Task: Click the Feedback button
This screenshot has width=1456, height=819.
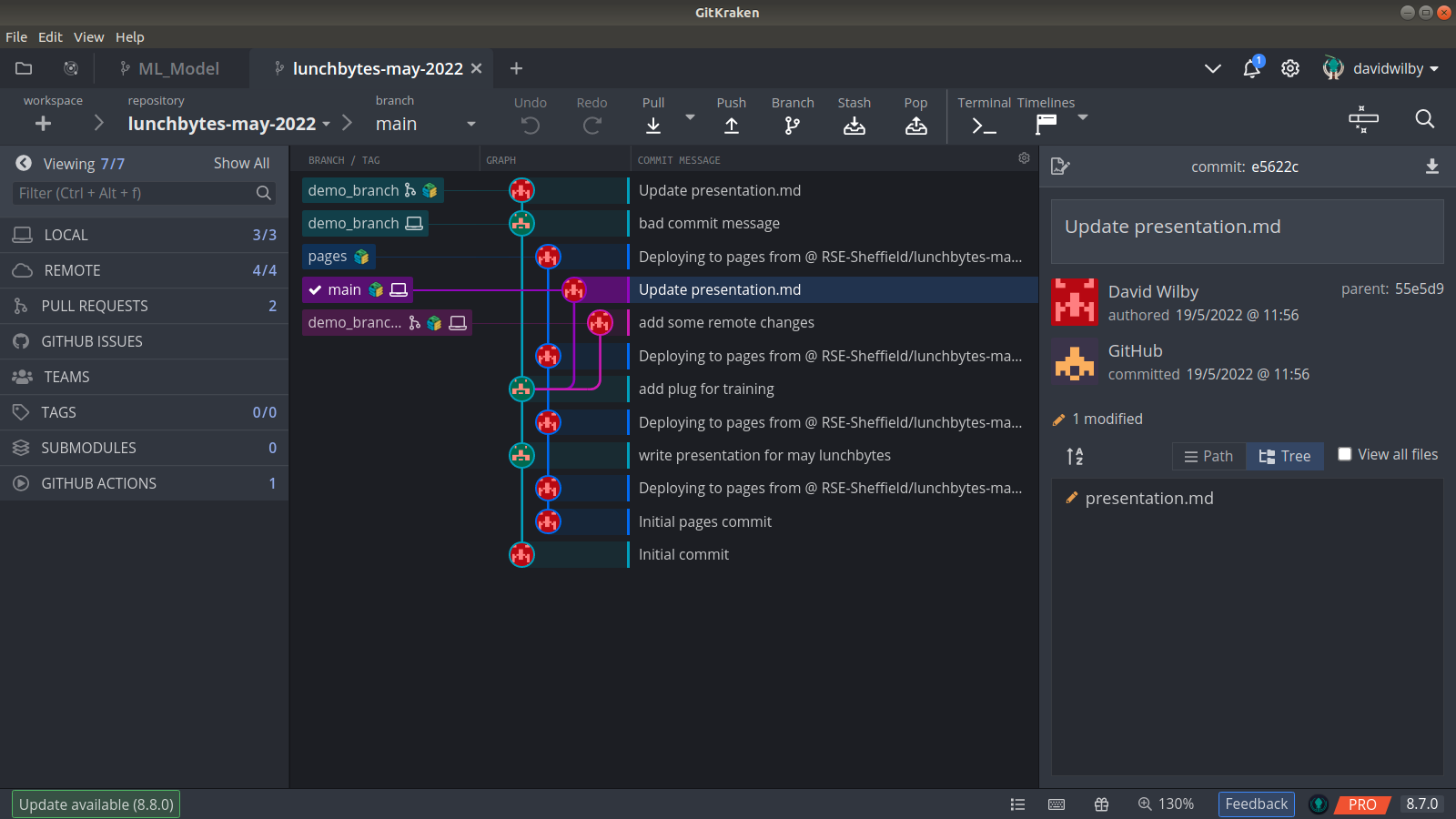Action: (1256, 804)
